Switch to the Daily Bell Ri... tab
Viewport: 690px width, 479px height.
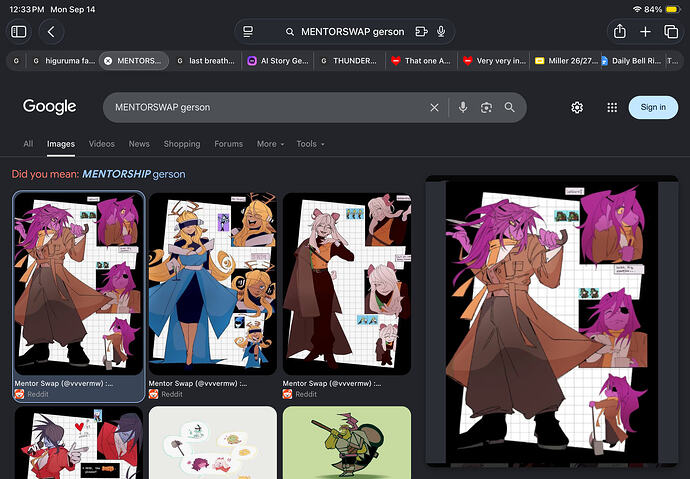click(632, 61)
